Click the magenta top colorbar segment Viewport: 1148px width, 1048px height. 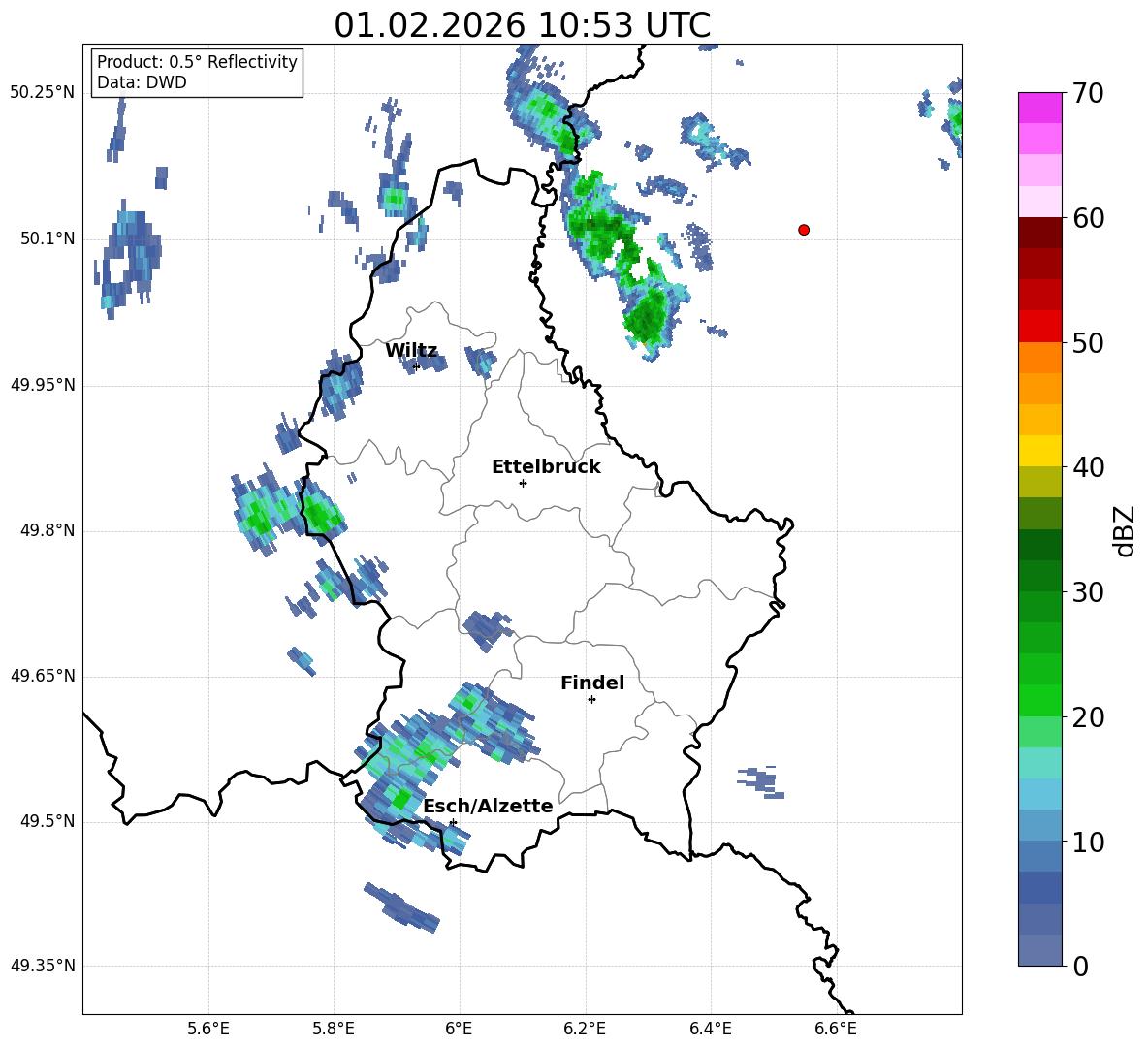(1039, 108)
